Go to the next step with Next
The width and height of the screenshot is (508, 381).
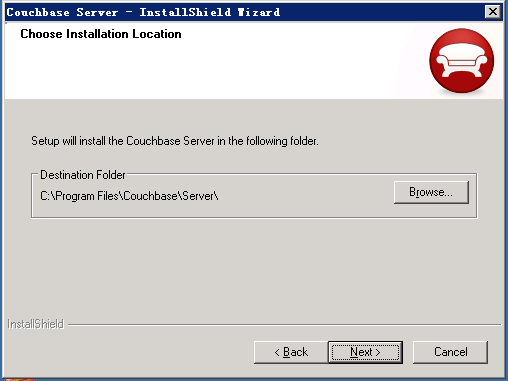coord(365,352)
